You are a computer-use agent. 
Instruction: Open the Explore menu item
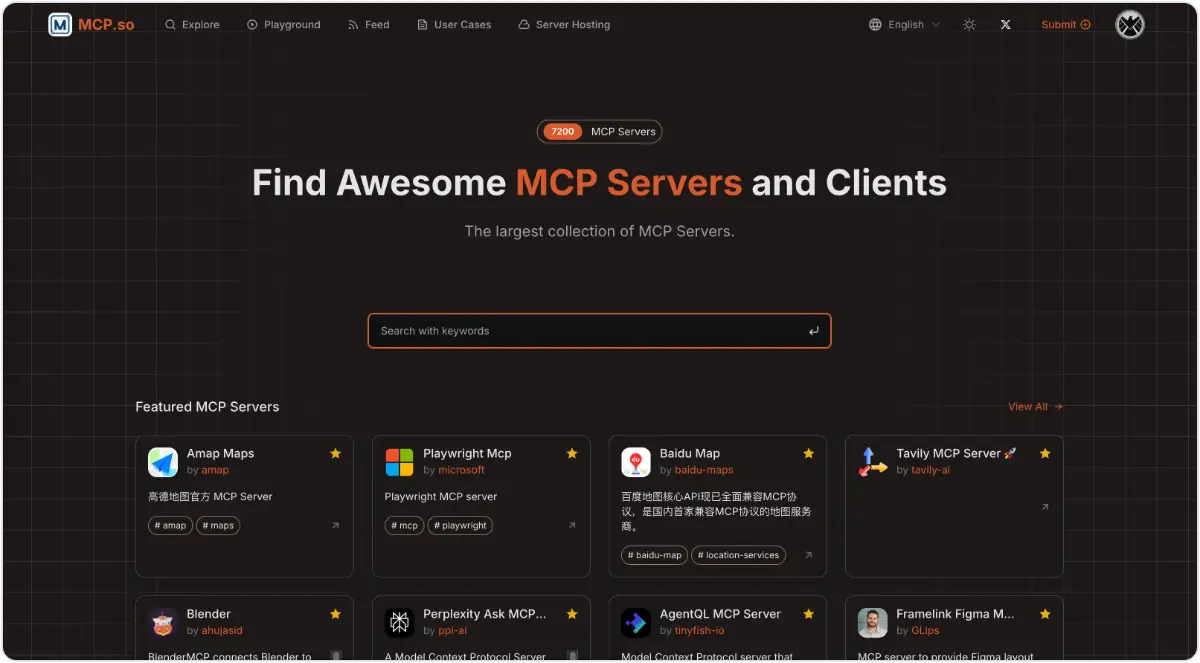pos(192,25)
